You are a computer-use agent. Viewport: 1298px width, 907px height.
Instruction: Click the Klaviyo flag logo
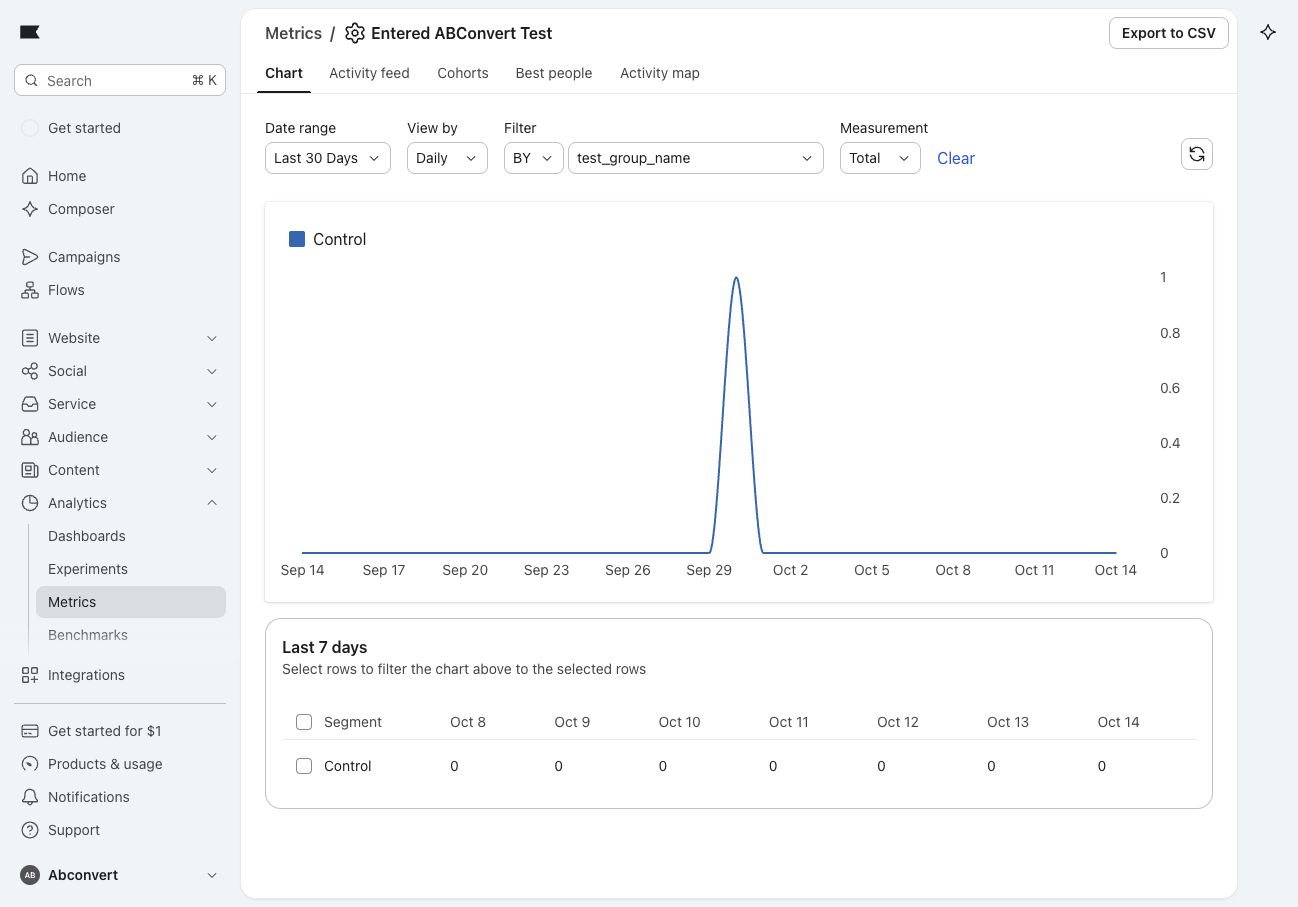(x=30, y=33)
